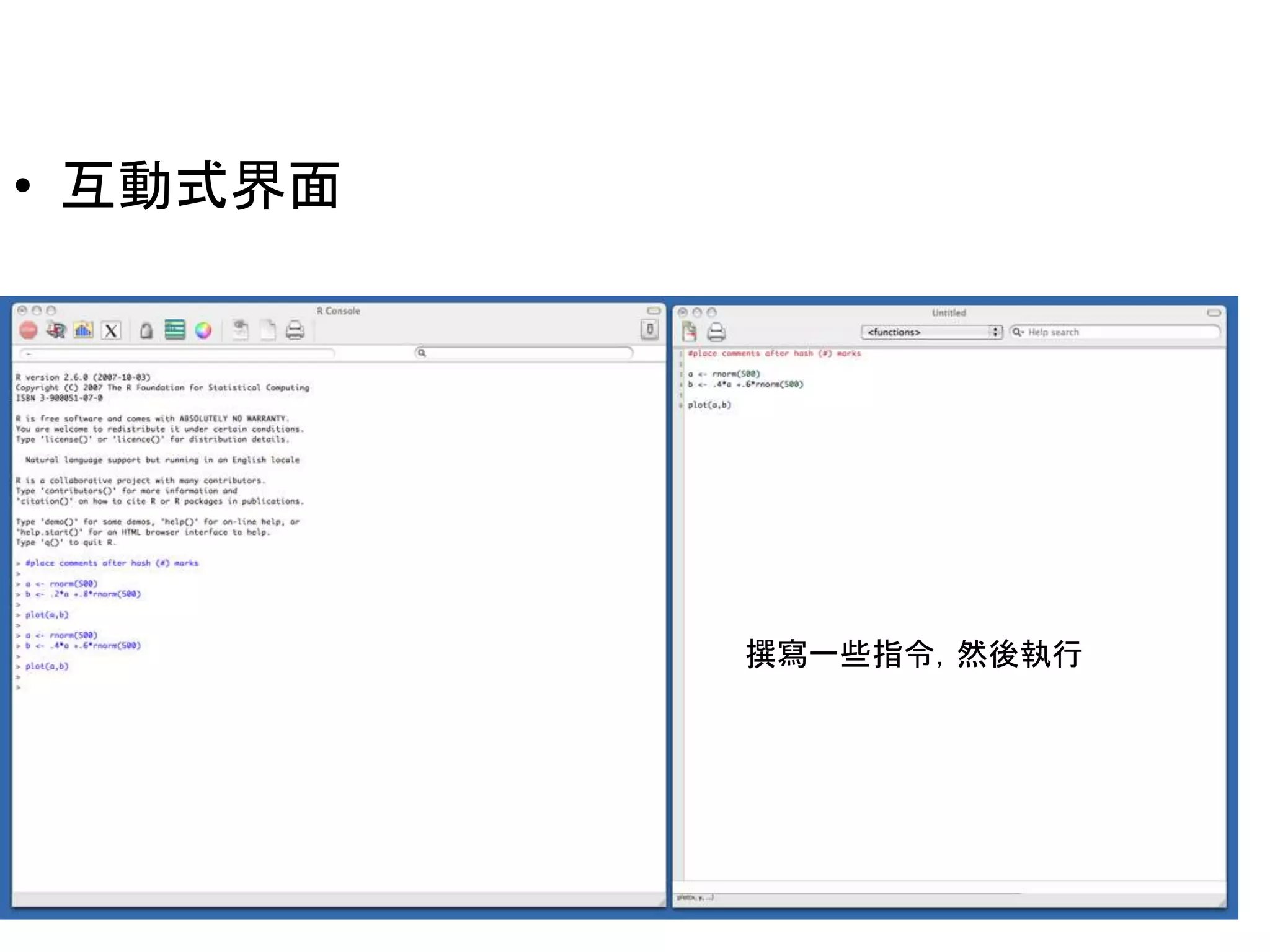Click 'a <- rnorm(500)' line in editor
The width and height of the screenshot is (1270, 952).
tap(724, 374)
